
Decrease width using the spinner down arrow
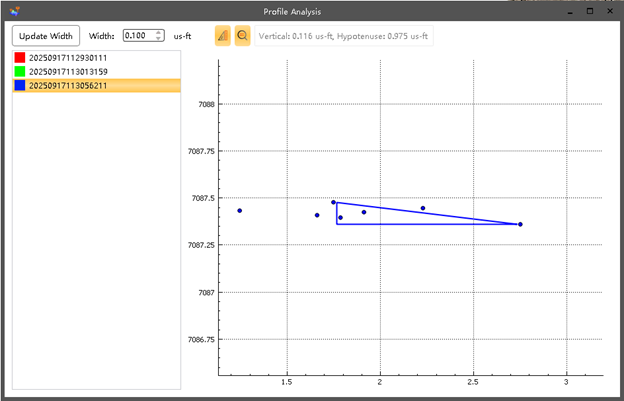click(x=159, y=39)
